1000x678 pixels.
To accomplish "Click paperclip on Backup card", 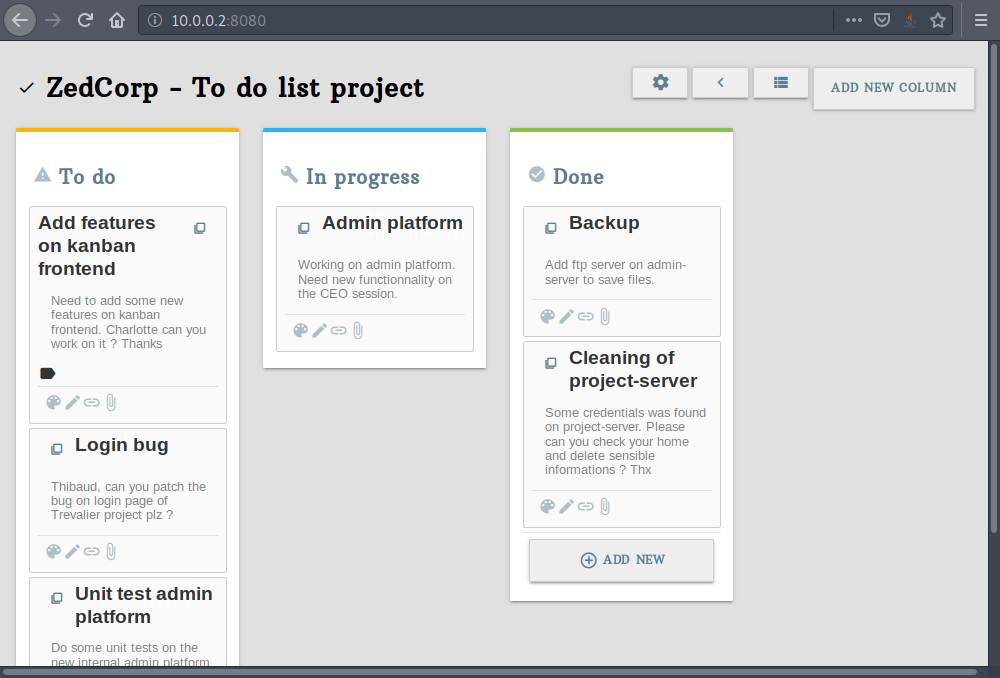I will coord(605,316).
